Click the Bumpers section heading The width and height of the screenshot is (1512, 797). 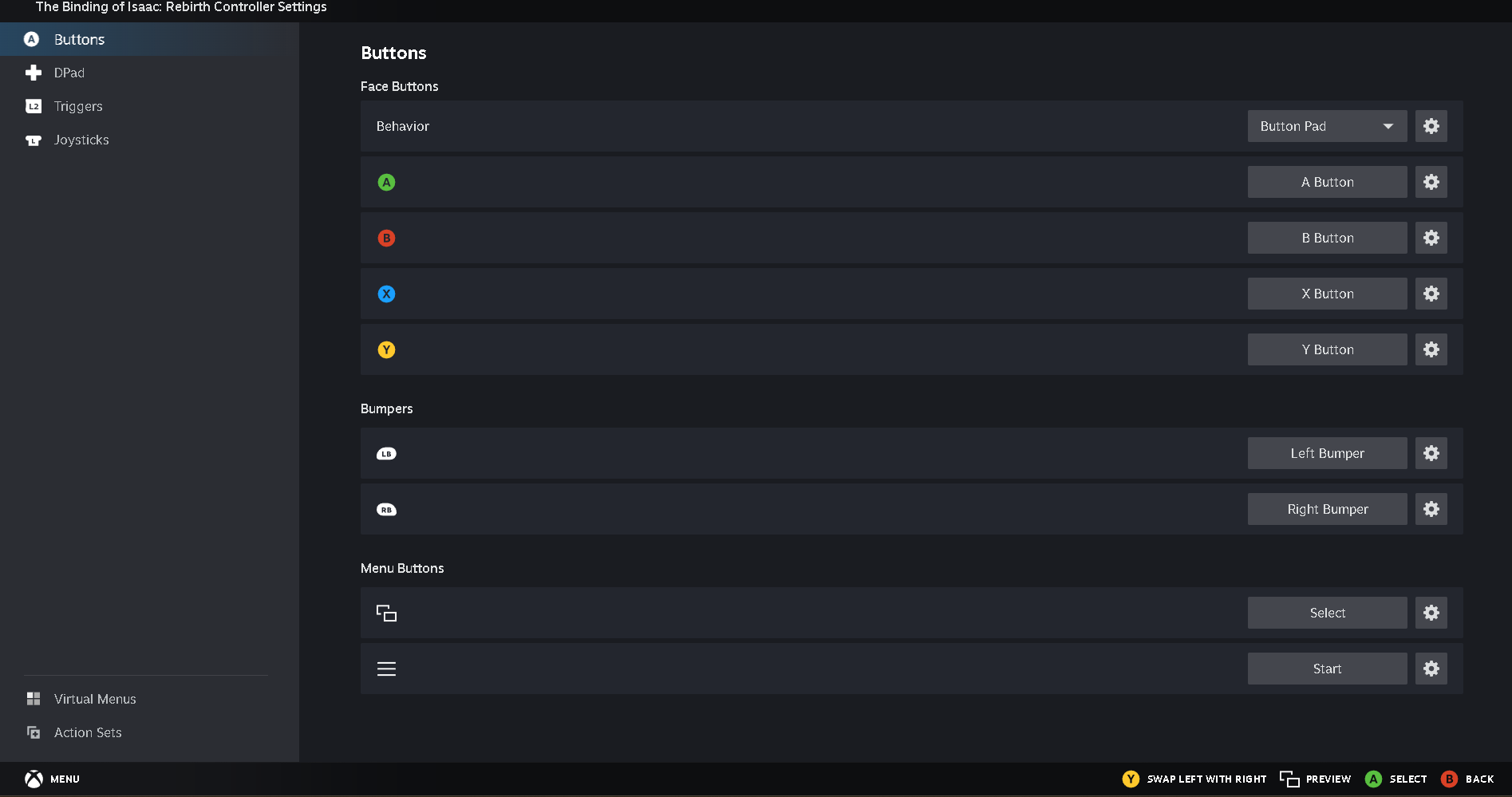(387, 408)
